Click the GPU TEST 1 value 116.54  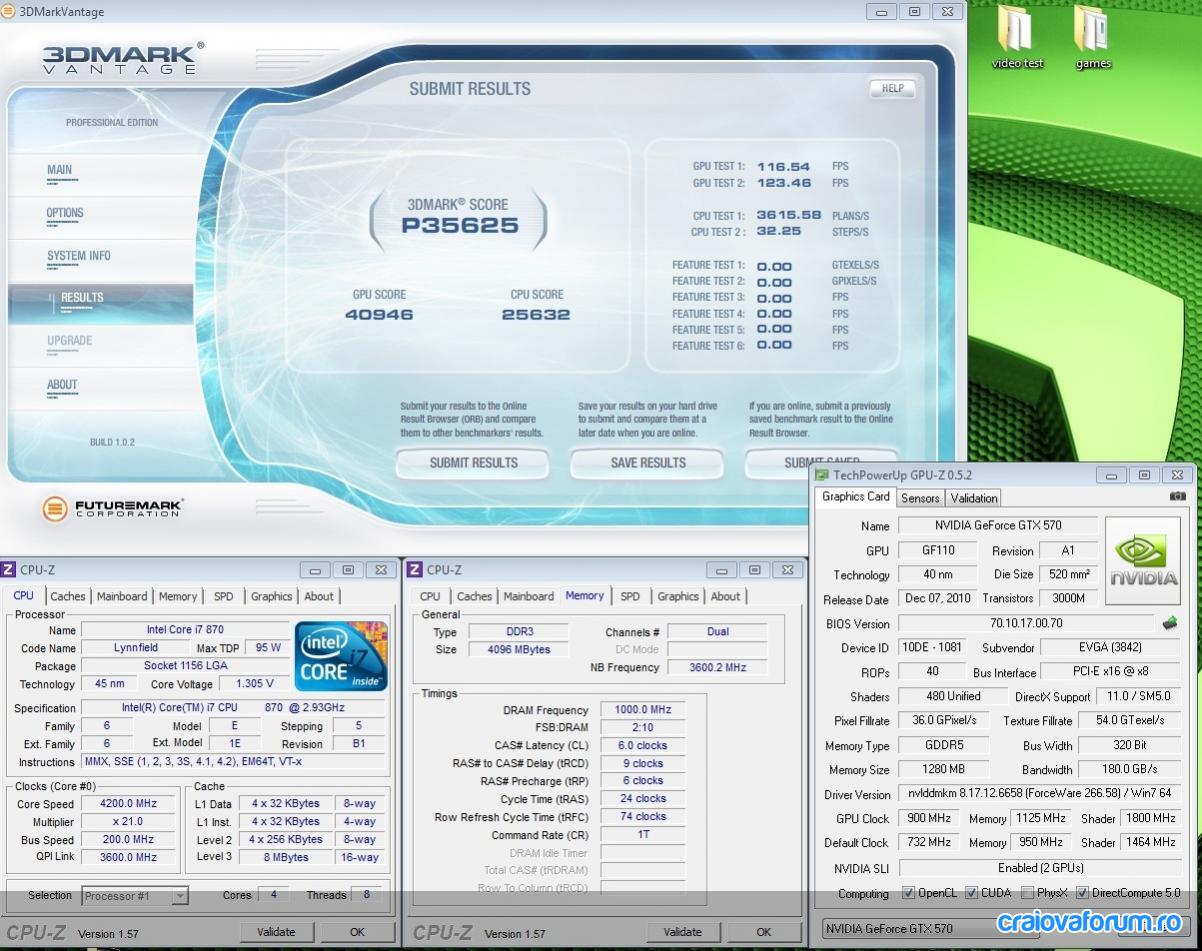click(x=783, y=167)
